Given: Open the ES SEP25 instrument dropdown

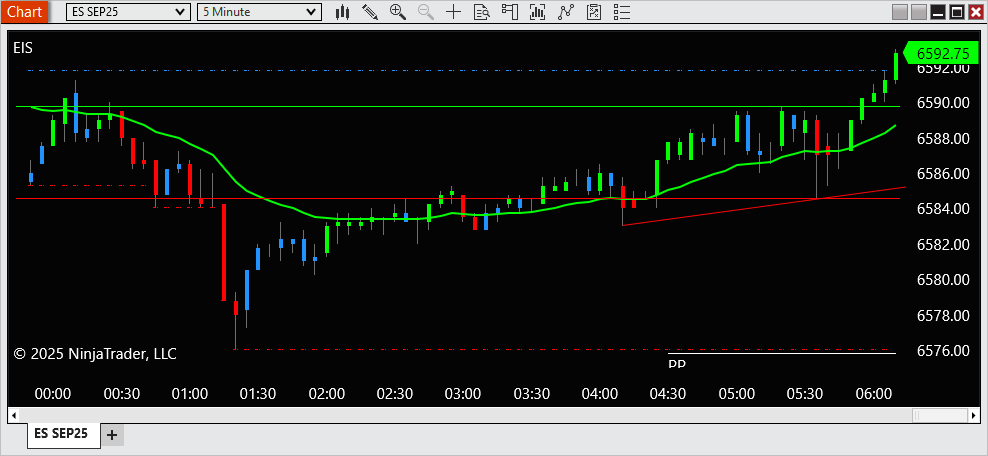Looking at the screenshot, I should [128, 12].
